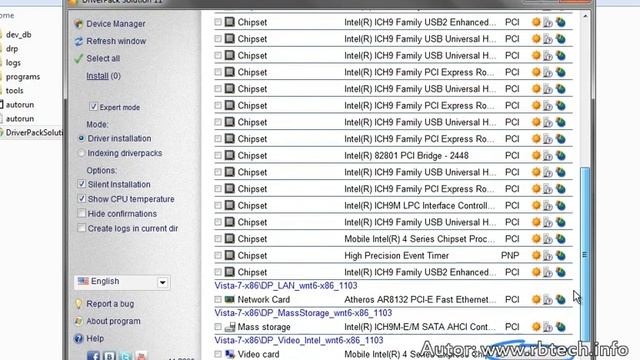
Task: Tick the Video card row checkbox
Action: [x=218, y=354]
